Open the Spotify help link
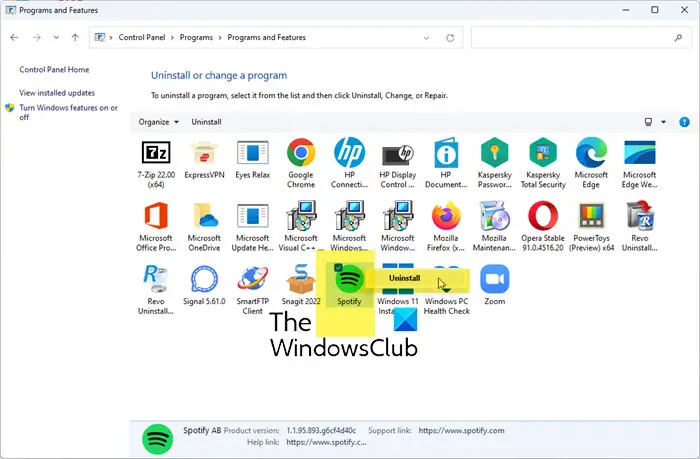 326,442
